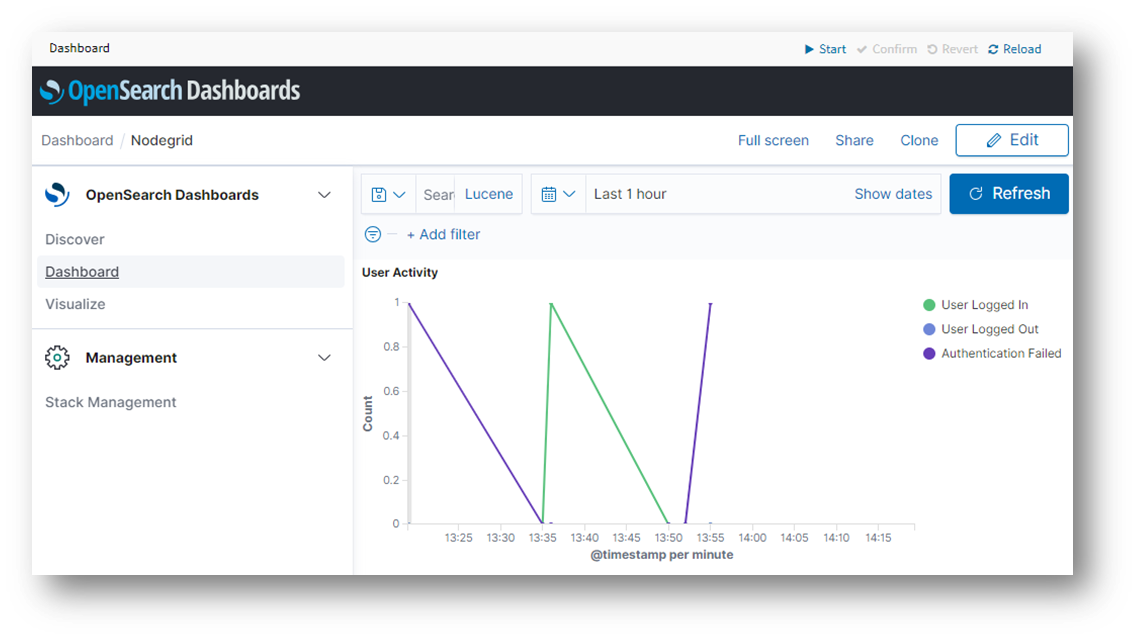
Task: Toggle User Logged In legend swatch
Action: tap(929, 305)
